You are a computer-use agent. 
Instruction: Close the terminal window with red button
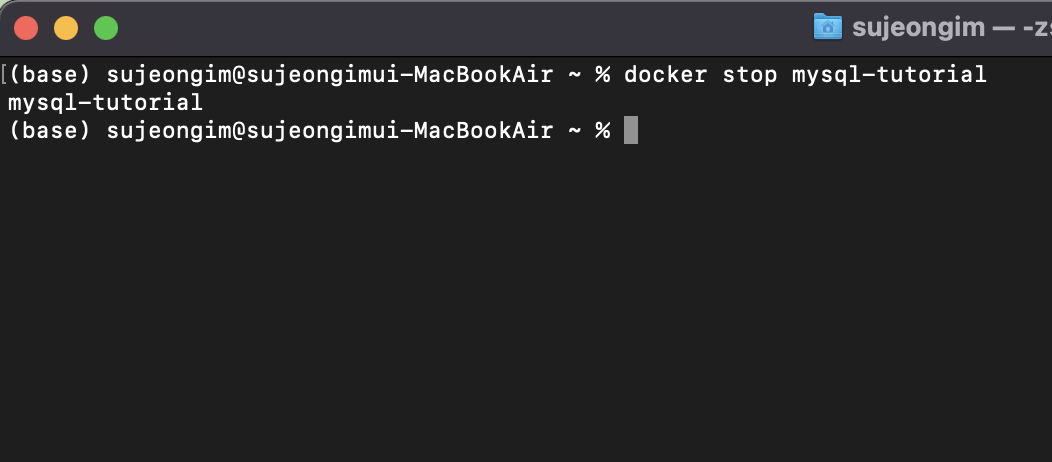coord(26,28)
